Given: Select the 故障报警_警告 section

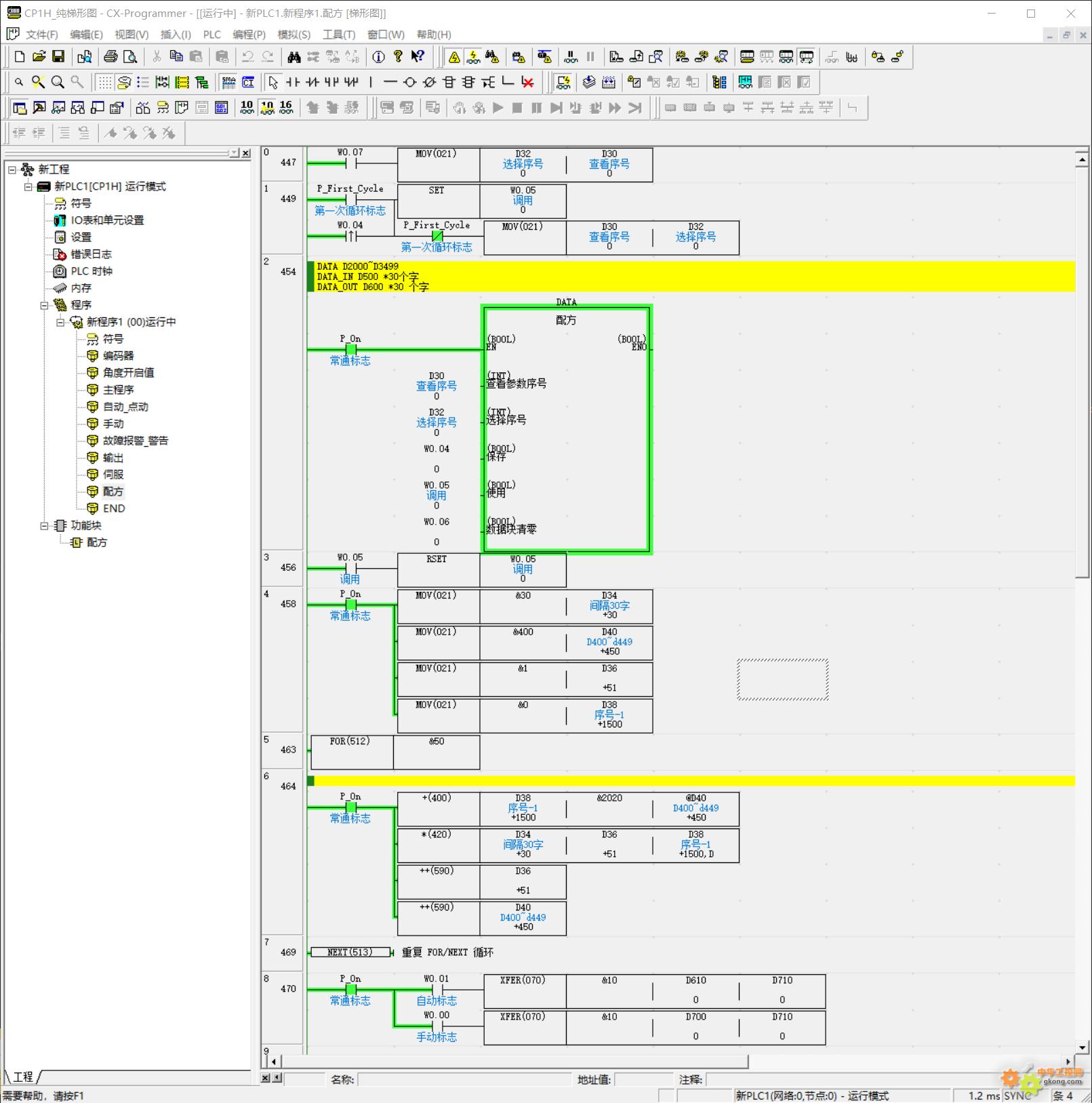Looking at the screenshot, I should pyautogui.click(x=136, y=441).
